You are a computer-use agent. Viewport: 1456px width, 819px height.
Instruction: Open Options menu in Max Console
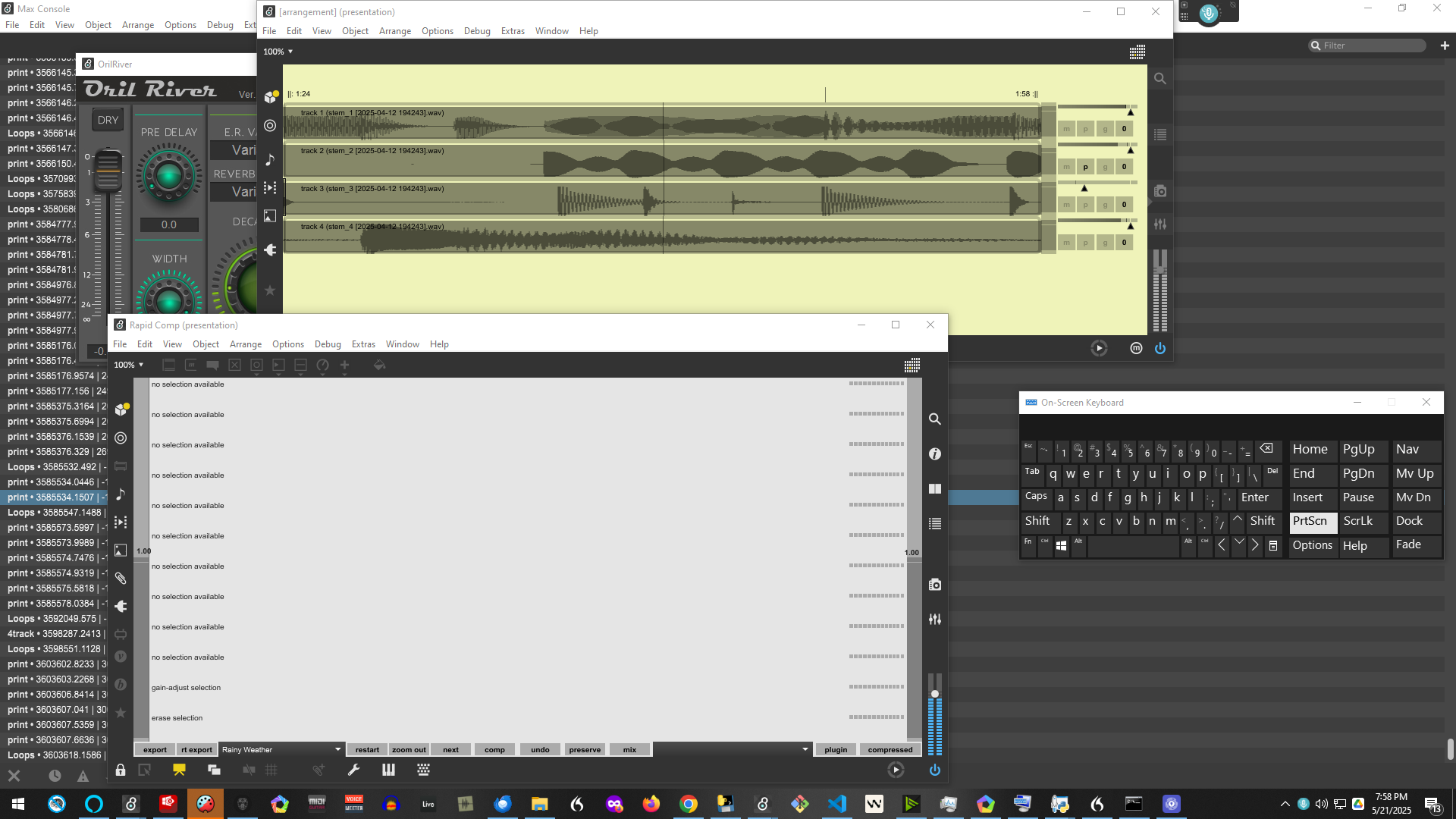tap(180, 25)
